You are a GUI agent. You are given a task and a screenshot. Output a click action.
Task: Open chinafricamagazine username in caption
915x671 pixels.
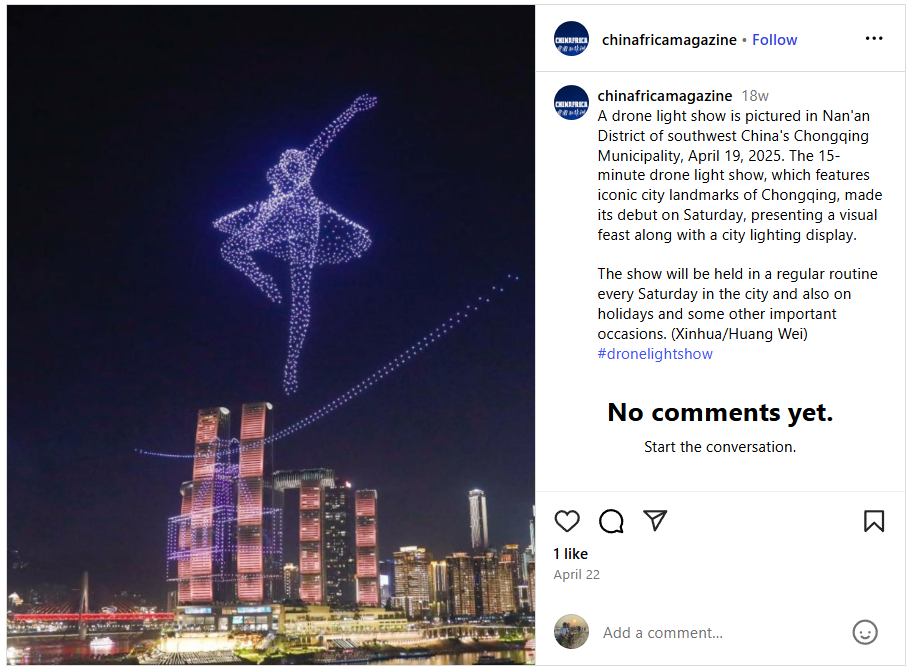[665, 96]
